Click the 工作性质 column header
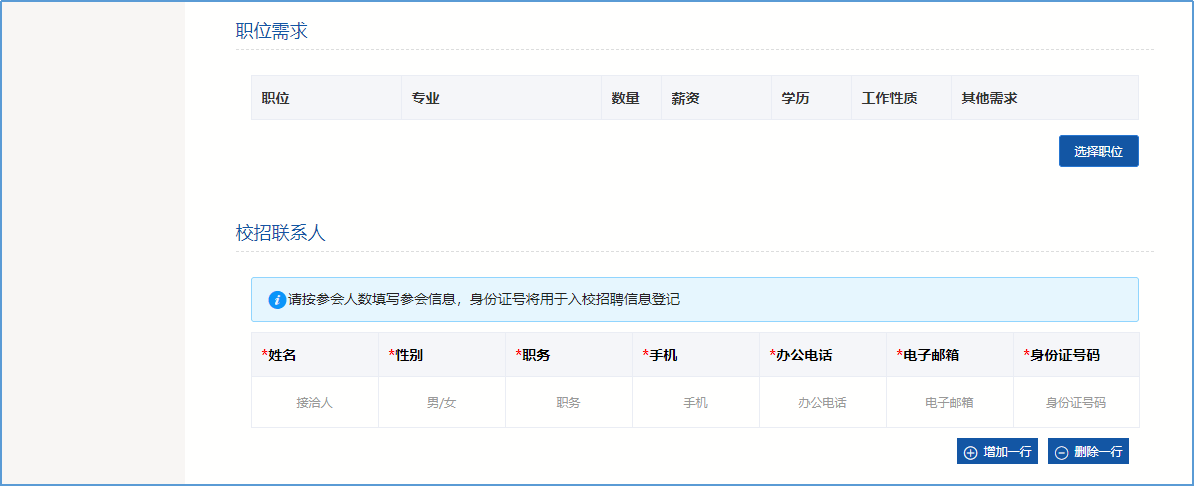 pos(890,98)
